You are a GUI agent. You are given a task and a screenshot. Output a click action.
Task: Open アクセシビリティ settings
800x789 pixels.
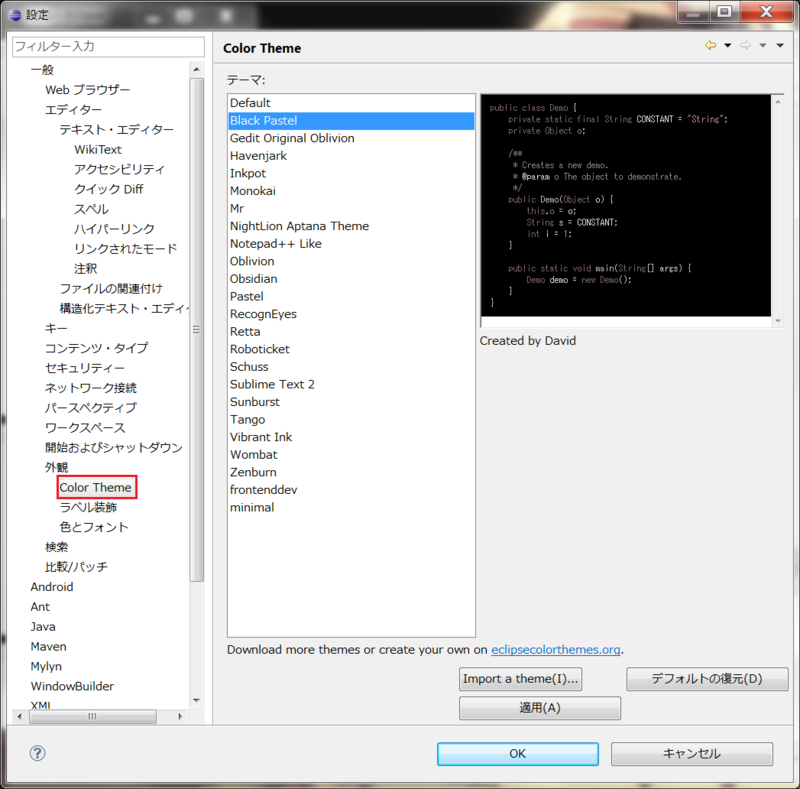tap(119, 169)
